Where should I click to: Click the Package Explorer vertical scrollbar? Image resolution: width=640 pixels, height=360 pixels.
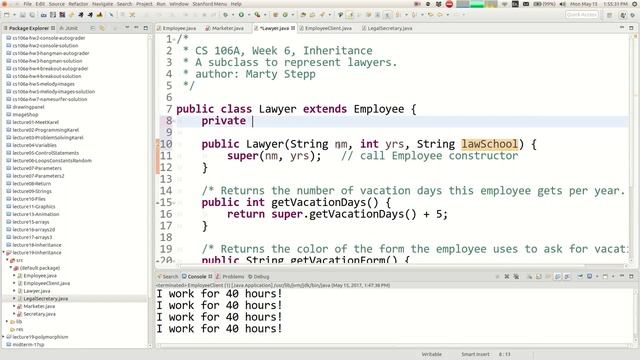[149, 190]
